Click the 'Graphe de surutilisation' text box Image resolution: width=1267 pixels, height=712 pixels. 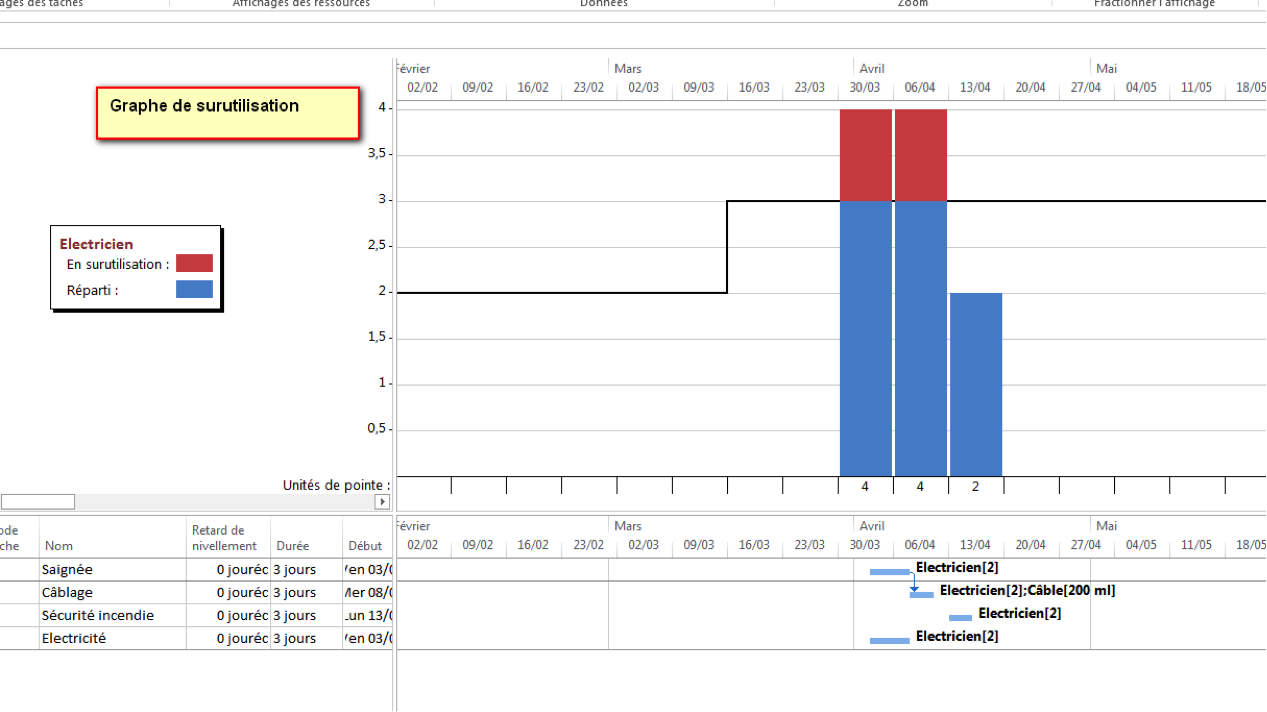(228, 113)
